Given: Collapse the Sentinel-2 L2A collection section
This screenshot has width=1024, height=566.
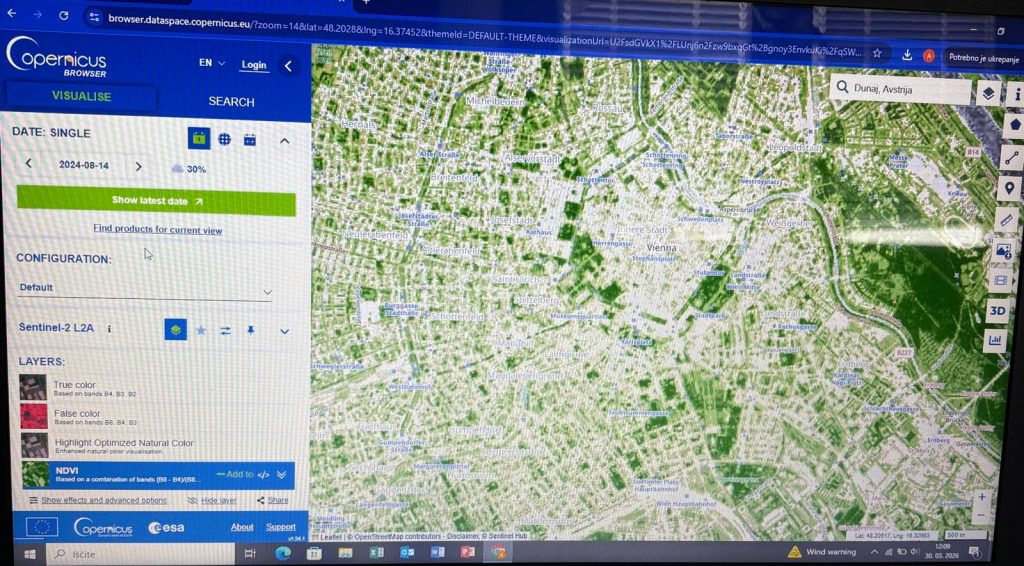Looking at the screenshot, I should 285,331.
